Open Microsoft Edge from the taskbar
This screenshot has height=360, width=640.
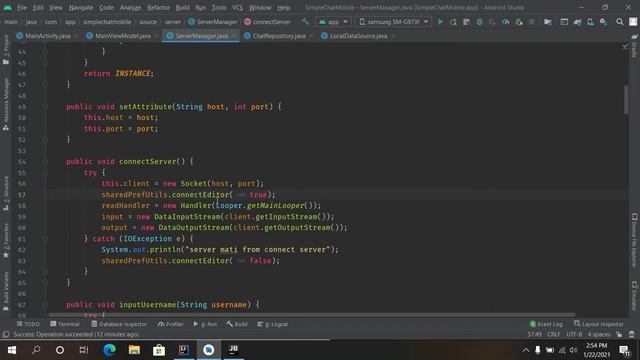[109, 350]
